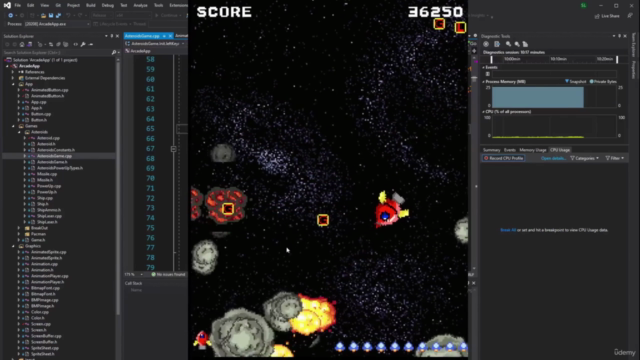Open the Build menu
The height and width of the screenshot is (360, 640).
coord(91,5)
